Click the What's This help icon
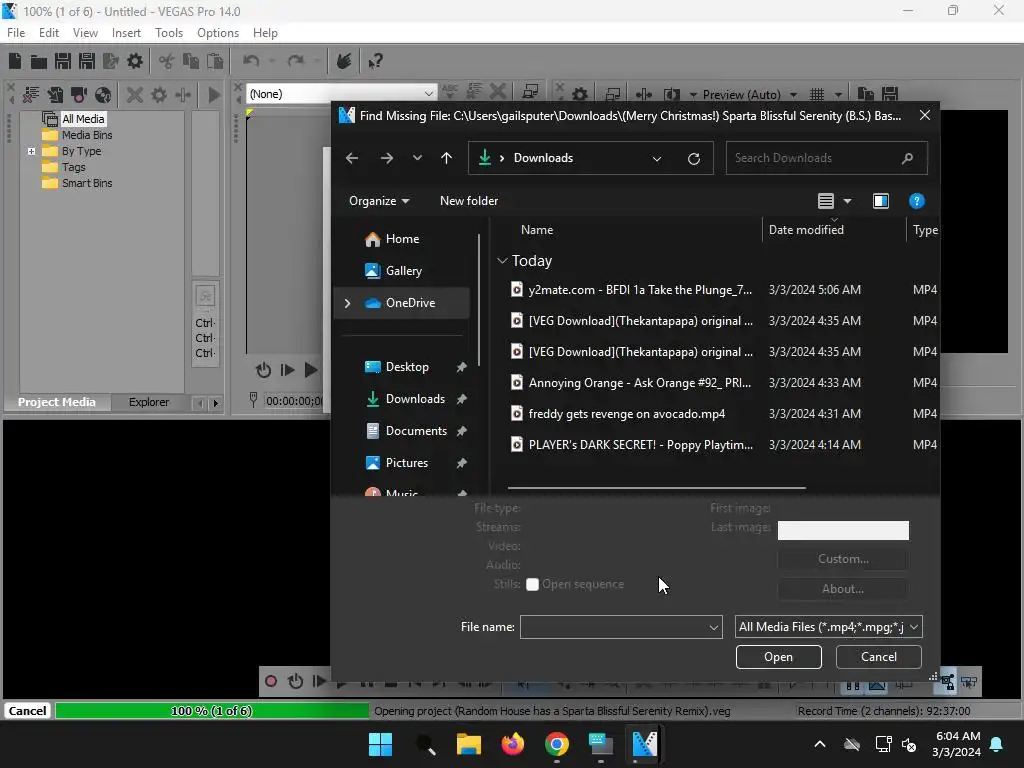This screenshot has height=768, width=1024. click(375, 61)
